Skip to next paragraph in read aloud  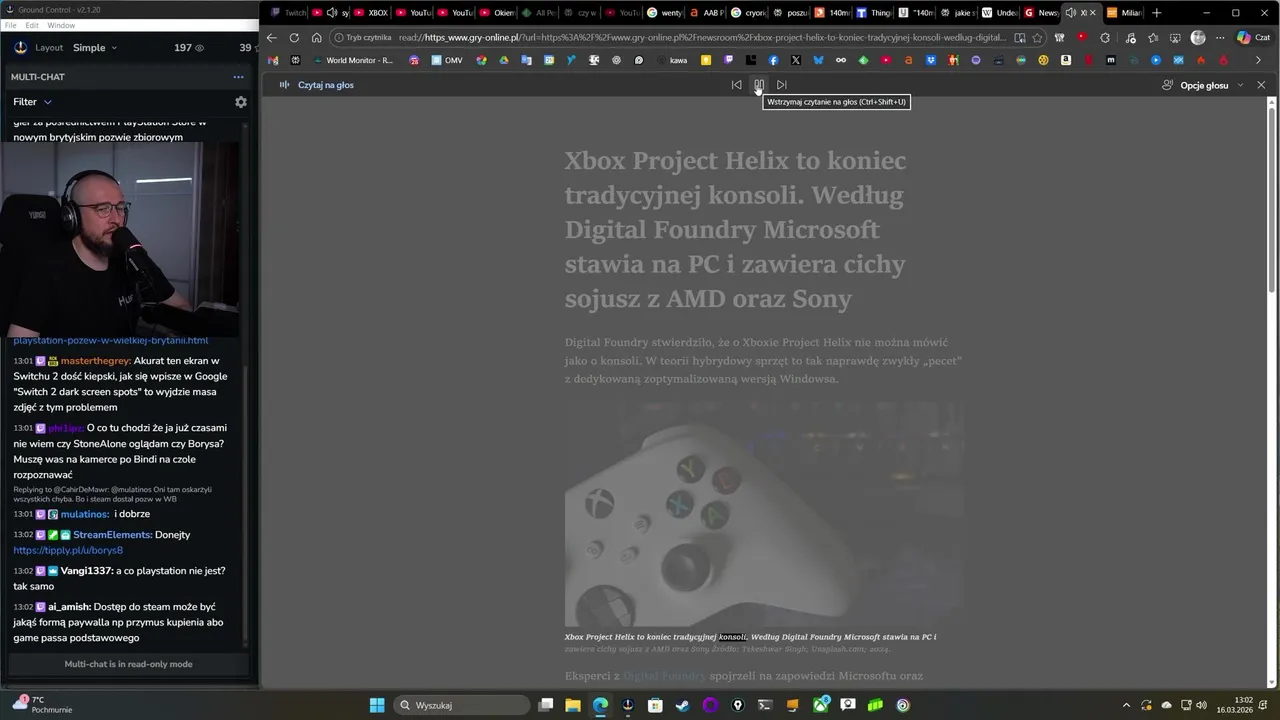[782, 85]
